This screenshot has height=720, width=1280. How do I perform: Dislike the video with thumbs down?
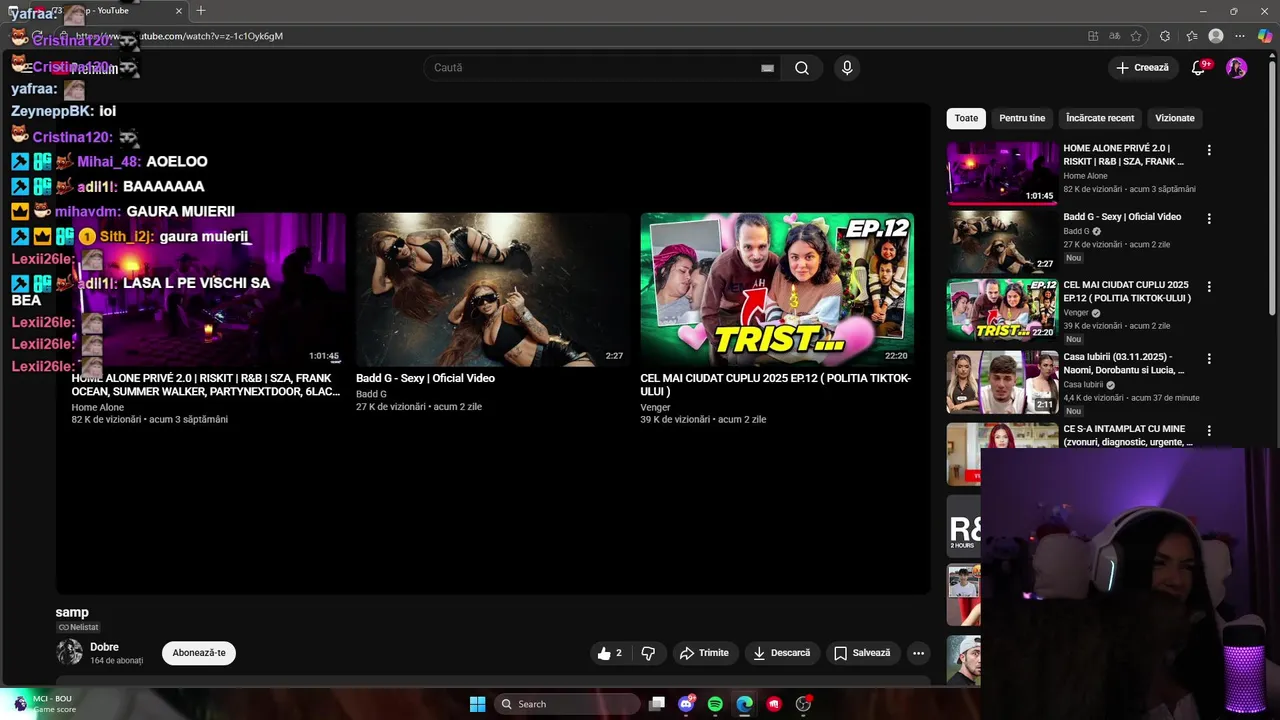coord(648,653)
